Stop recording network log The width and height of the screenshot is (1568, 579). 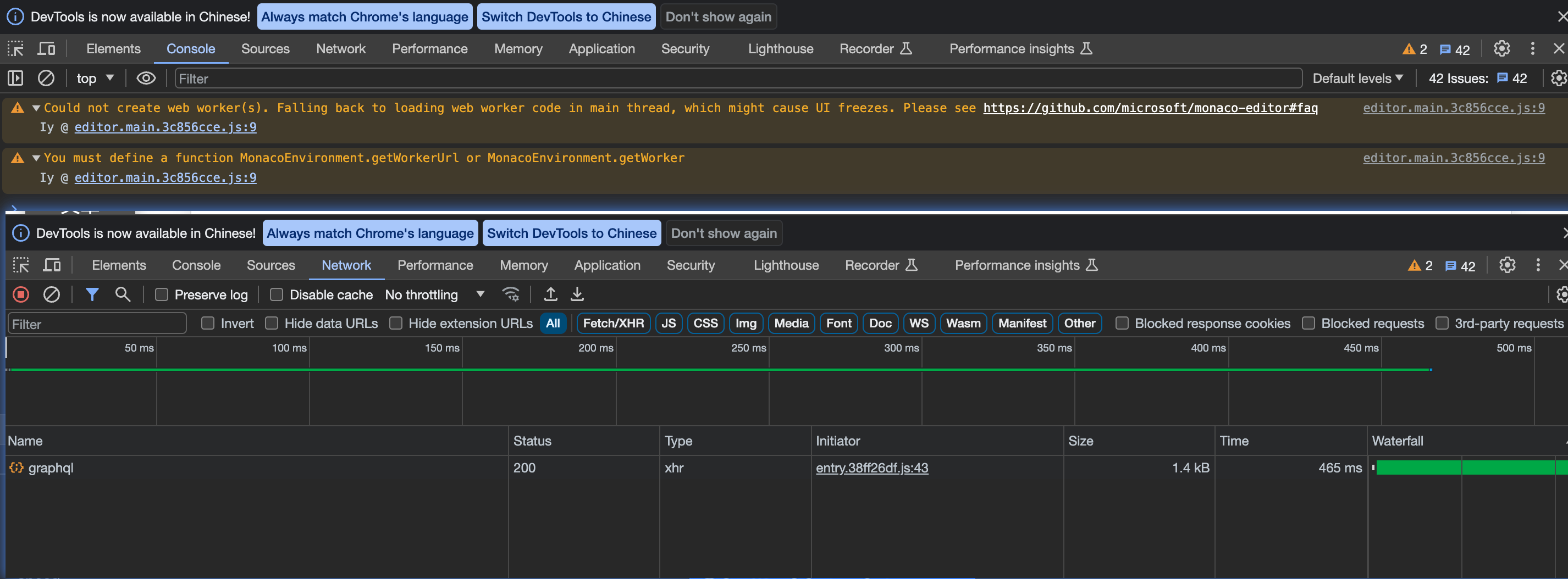[x=20, y=294]
